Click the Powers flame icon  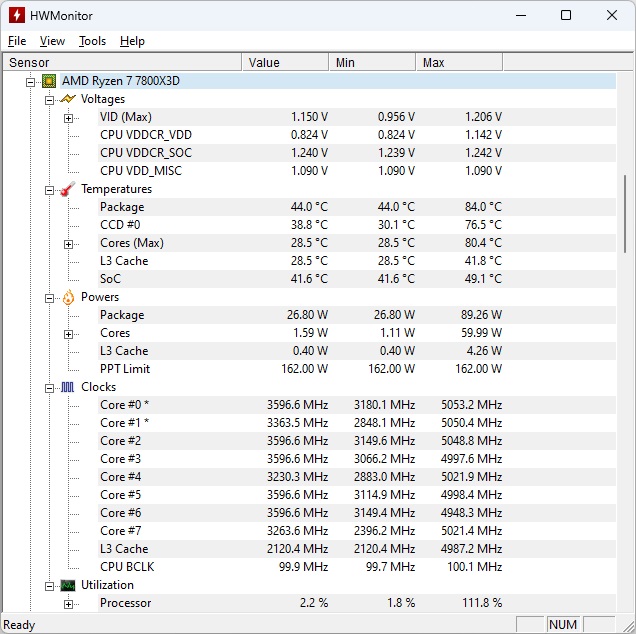[68, 297]
